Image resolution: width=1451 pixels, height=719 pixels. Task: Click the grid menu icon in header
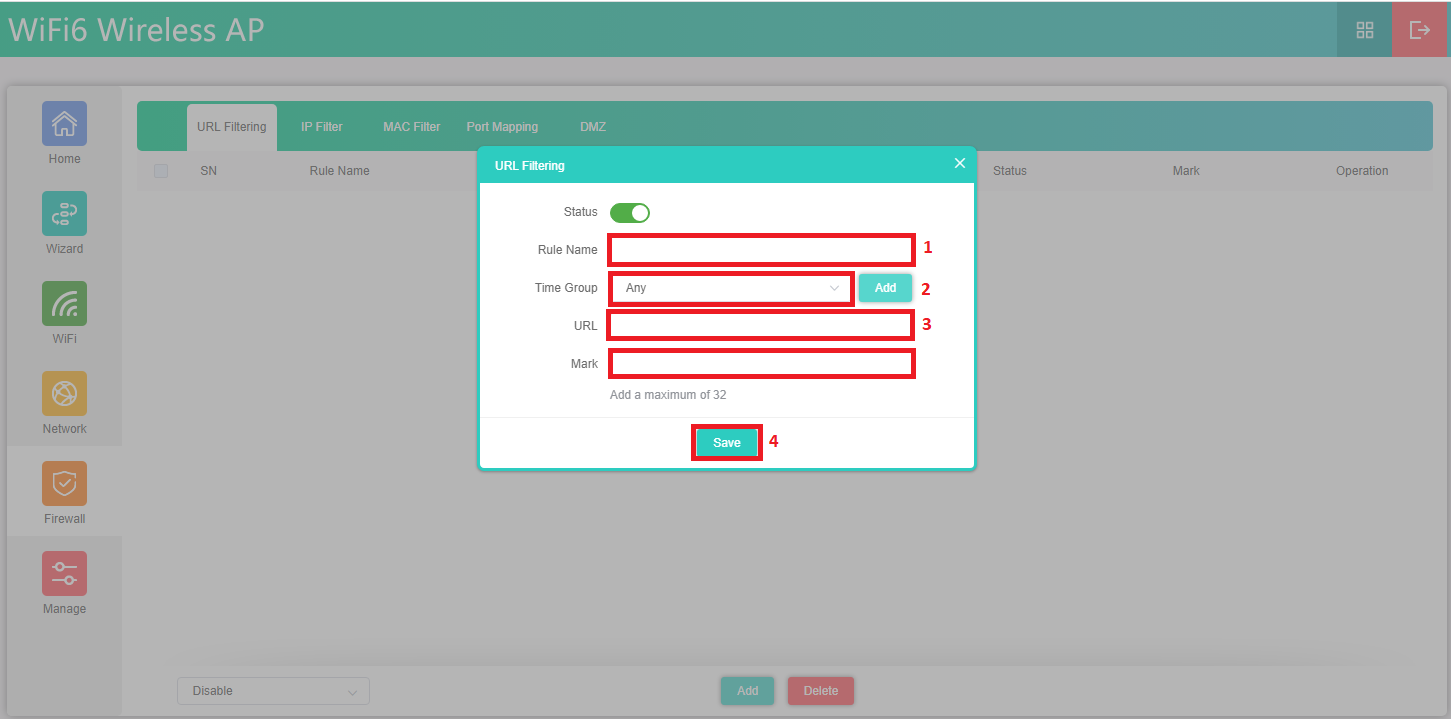(1364, 30)
